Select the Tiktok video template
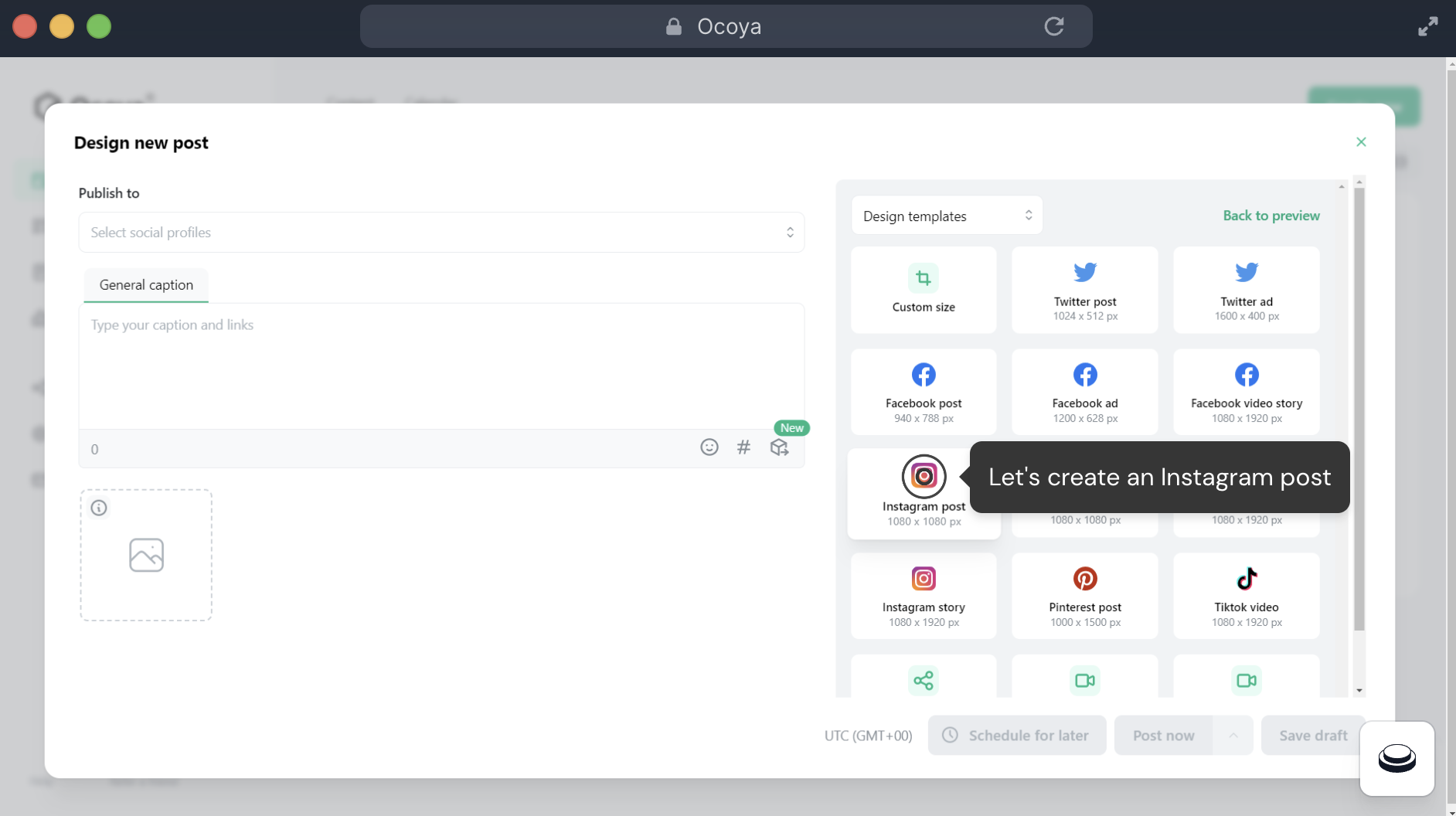1456x816 pixels. click(x=1246, y=596)
